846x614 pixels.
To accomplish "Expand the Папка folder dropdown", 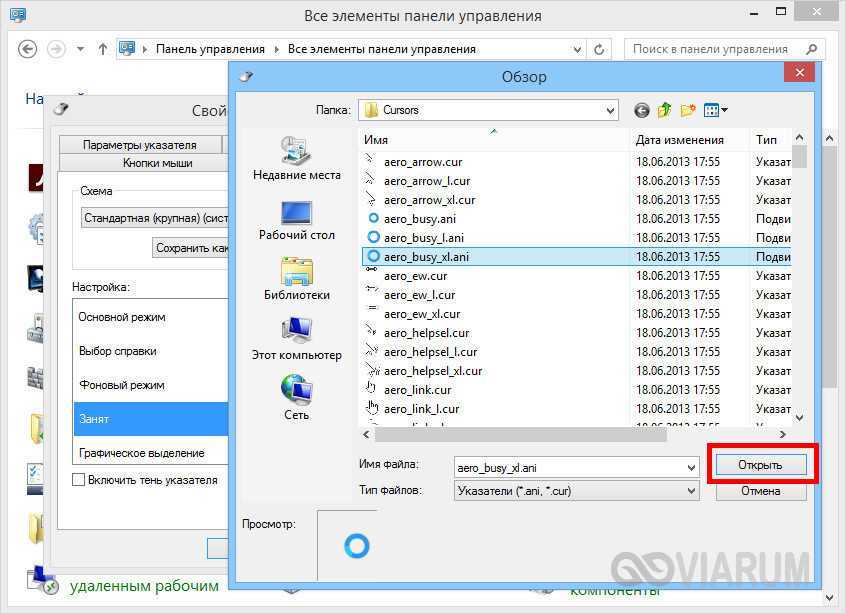I will click(x=609, y=110).
